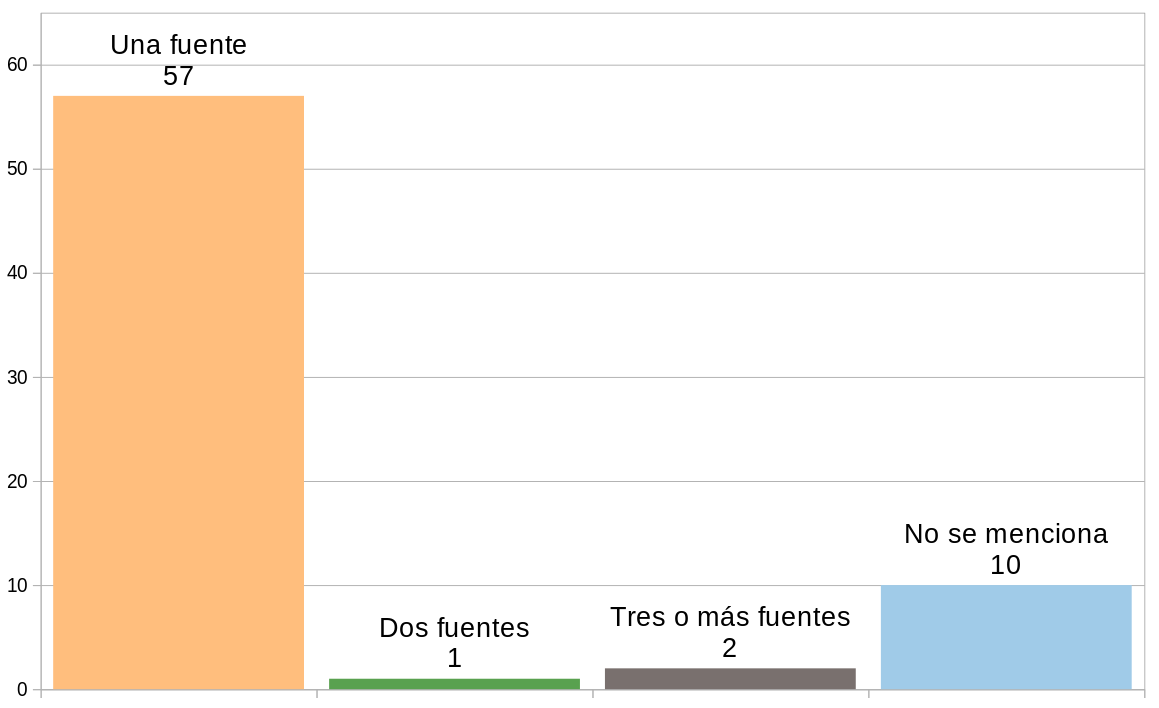Select the value 1 above the green bar
Viewport: 1159px width, 708px height.
click(x=454, y=658)
